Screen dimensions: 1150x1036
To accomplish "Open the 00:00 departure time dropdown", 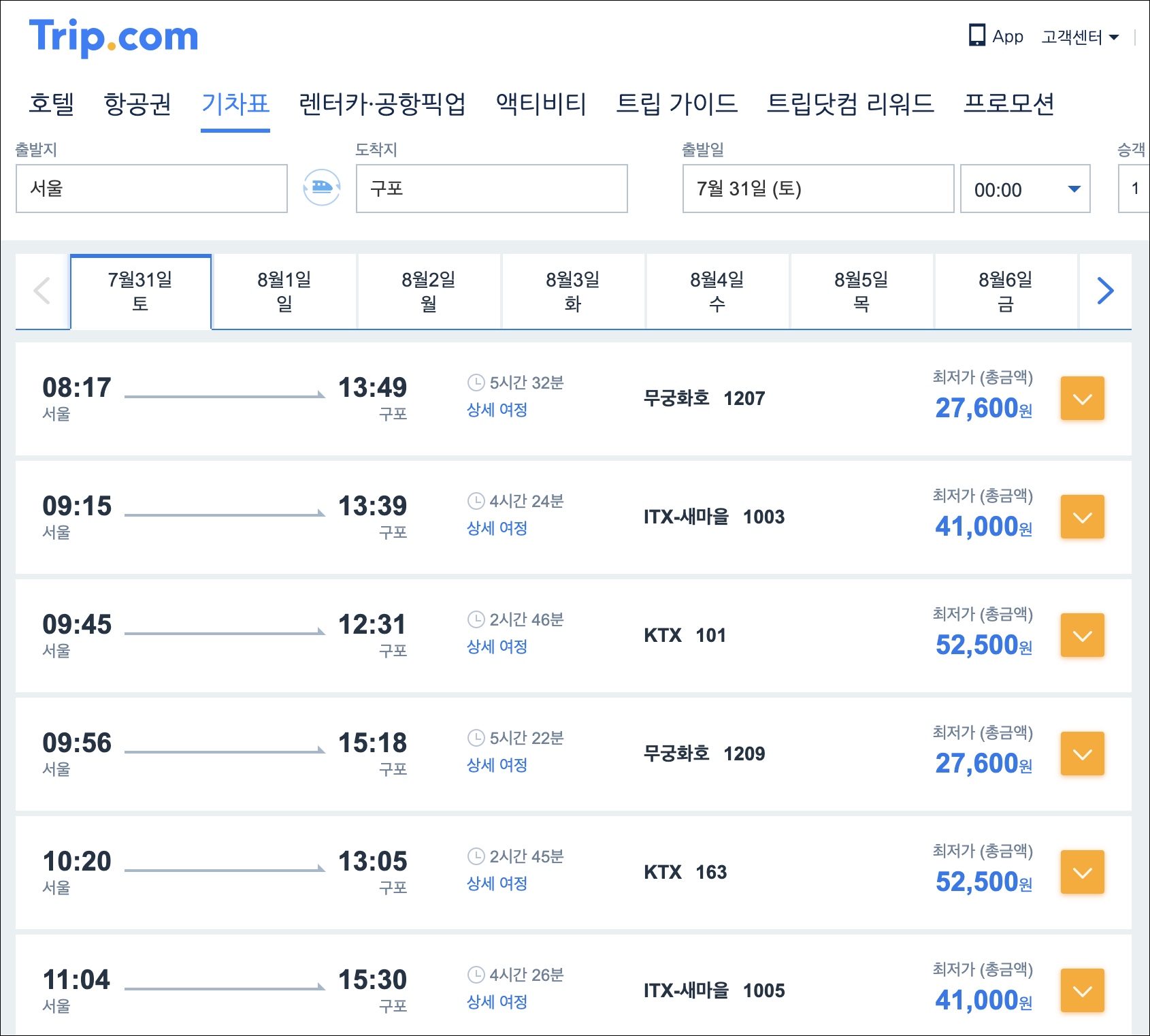I will point(1025,189).
